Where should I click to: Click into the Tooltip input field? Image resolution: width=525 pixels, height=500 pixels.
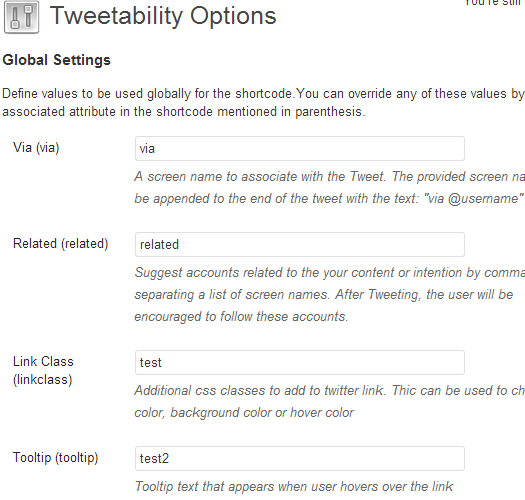click(300, 459)
